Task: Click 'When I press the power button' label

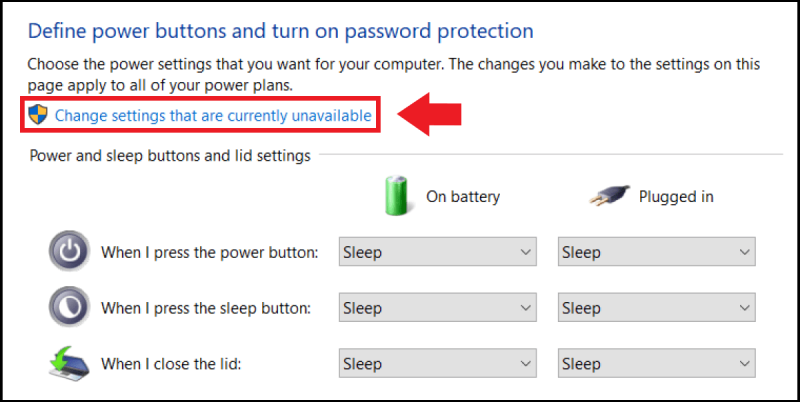Action: [209, 252]
